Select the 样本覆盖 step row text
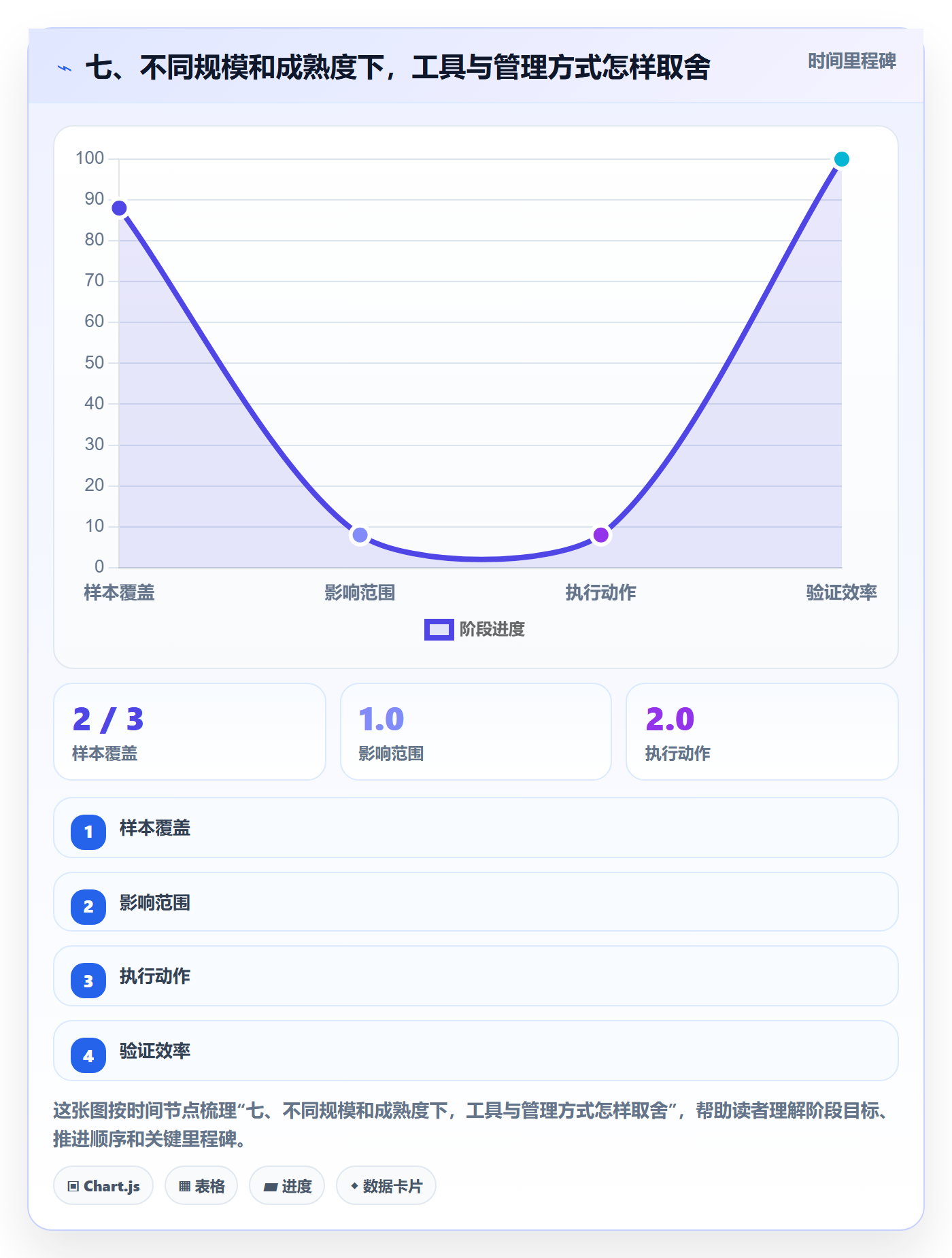Image resolution: width=952 pixels, height=1258 pixels. point(155,828)
